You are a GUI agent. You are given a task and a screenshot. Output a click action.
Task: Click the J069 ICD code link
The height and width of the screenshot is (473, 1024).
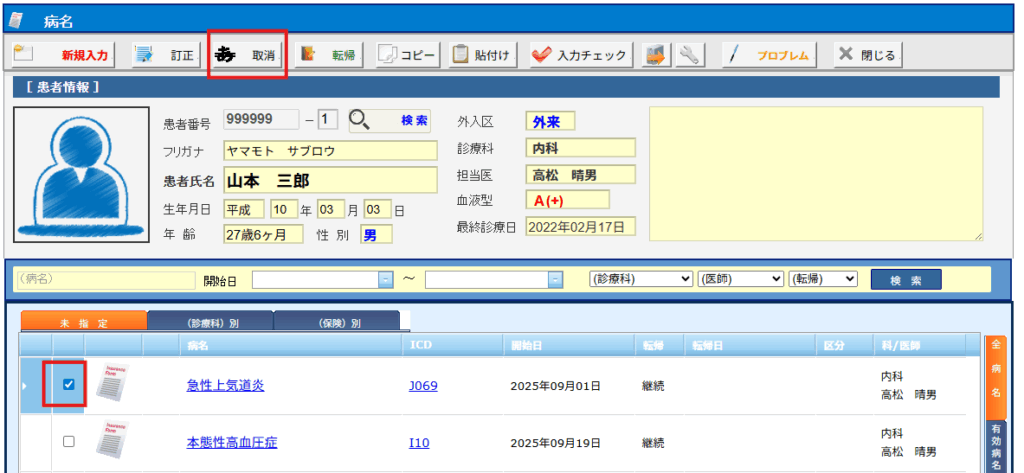(x=423, y=386)
